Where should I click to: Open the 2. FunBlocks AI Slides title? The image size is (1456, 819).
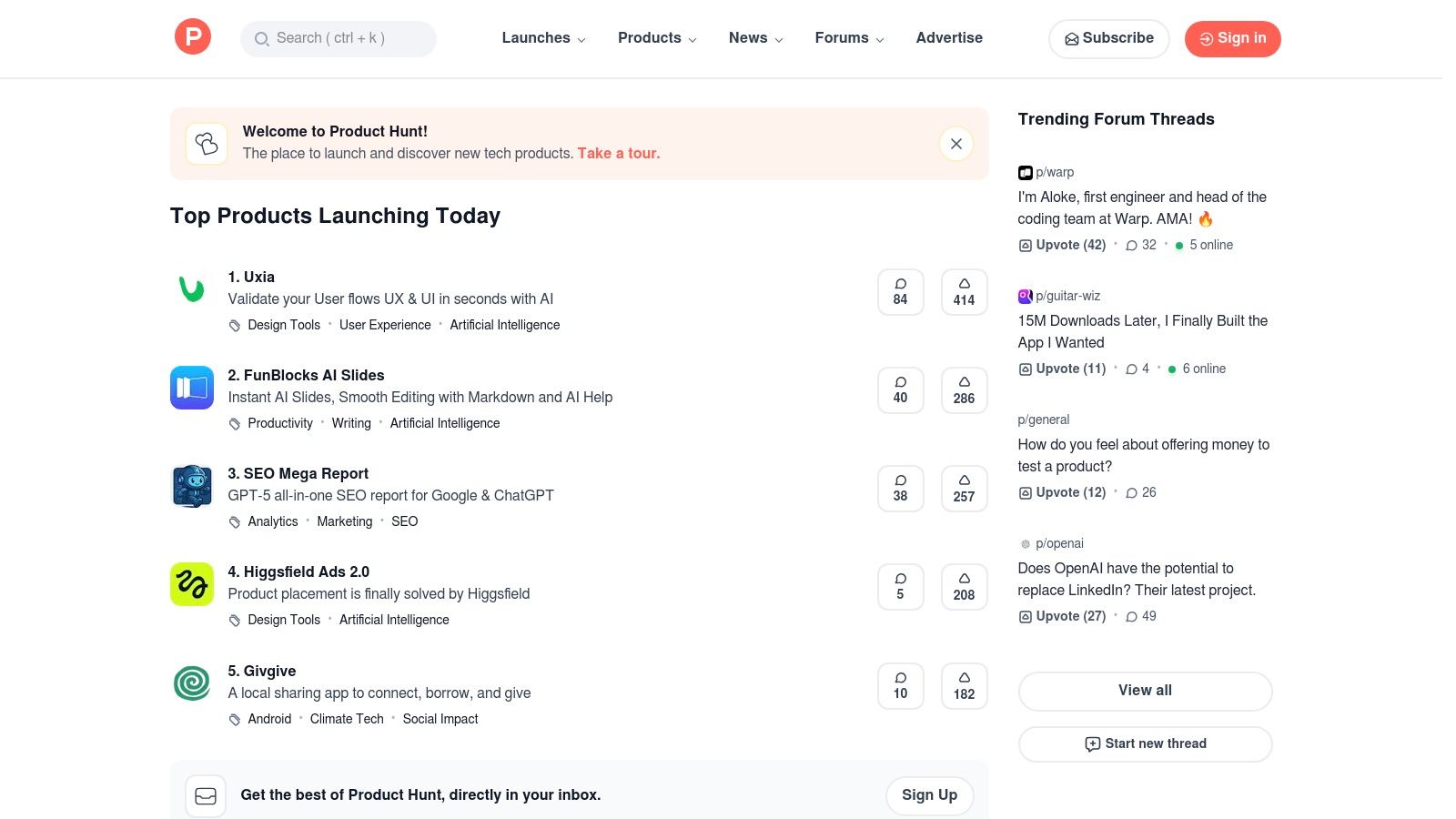pyautogui.click(x=306, y=375)
